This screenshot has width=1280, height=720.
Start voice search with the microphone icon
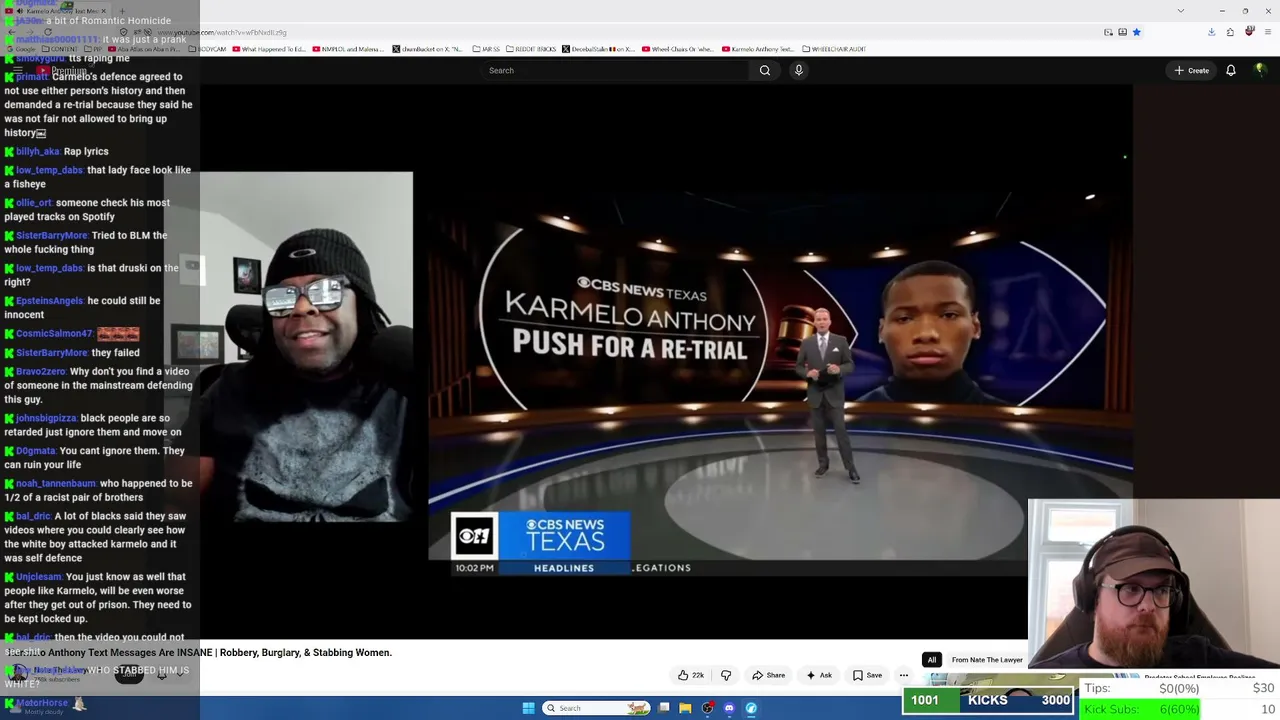798,70
